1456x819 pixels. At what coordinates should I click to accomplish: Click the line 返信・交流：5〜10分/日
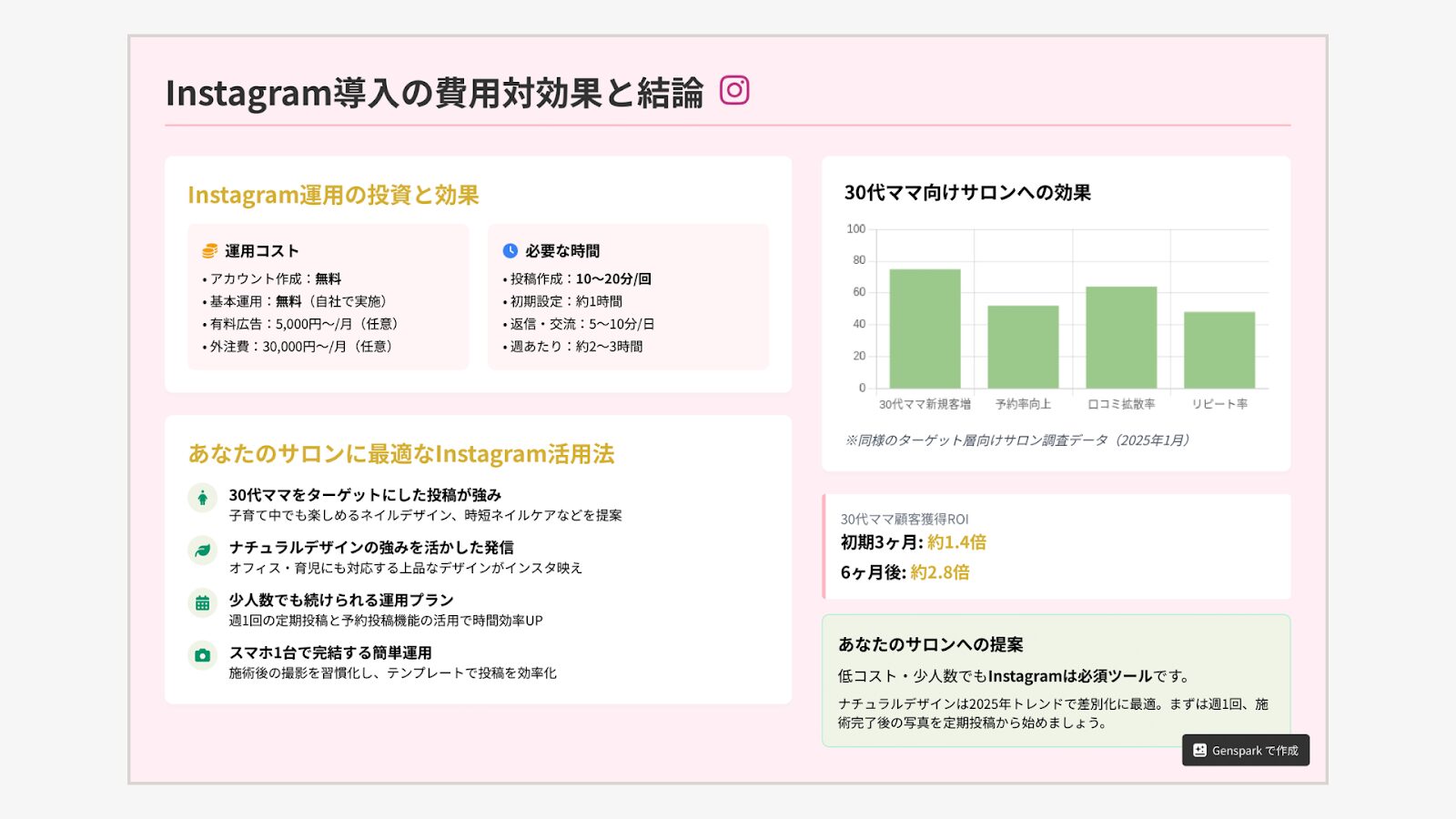pyautogui.click(x=579, y=324)
